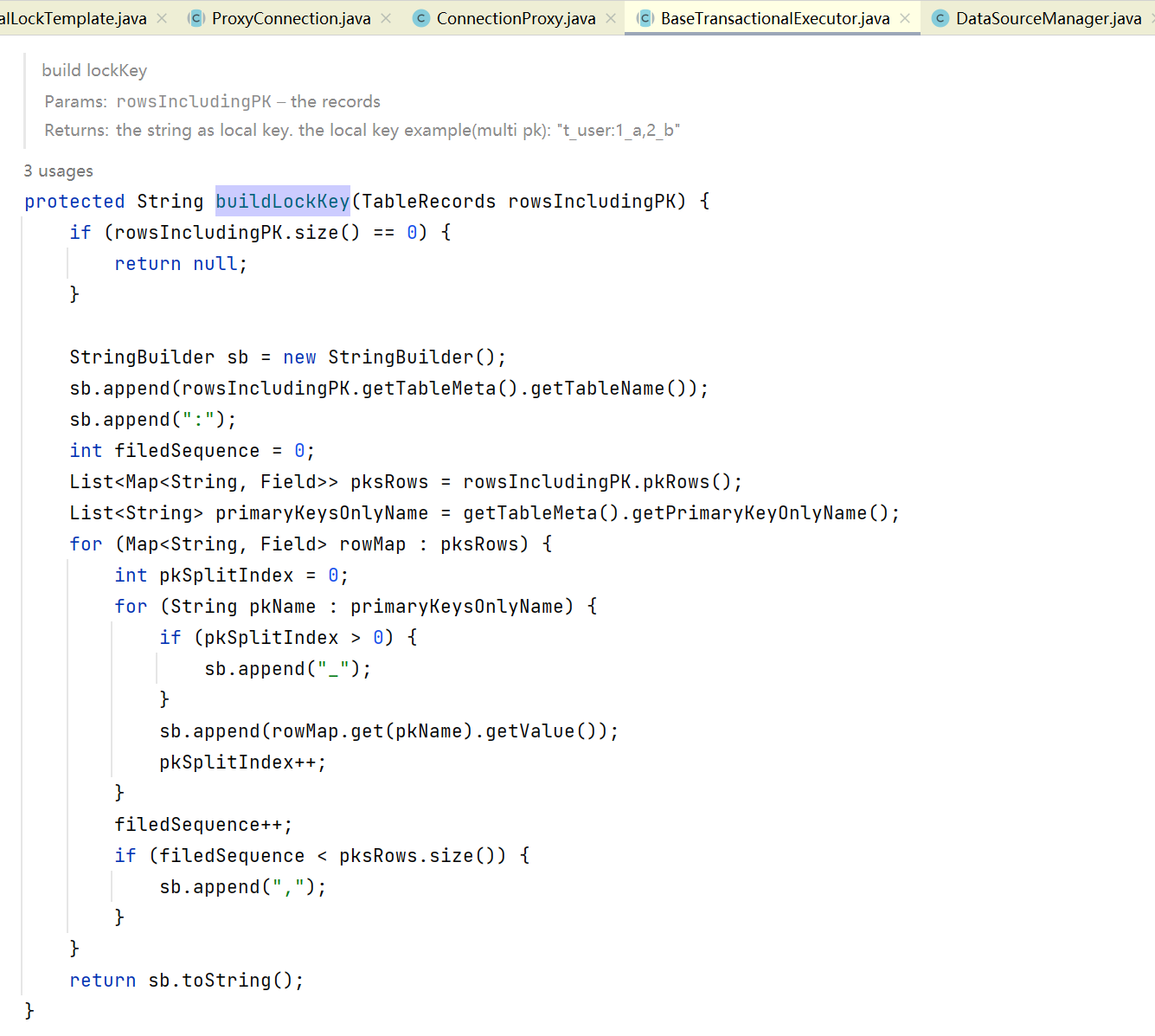
Task: Open the LockTemplate.java tab at far left
Action: tap(74, 18)
